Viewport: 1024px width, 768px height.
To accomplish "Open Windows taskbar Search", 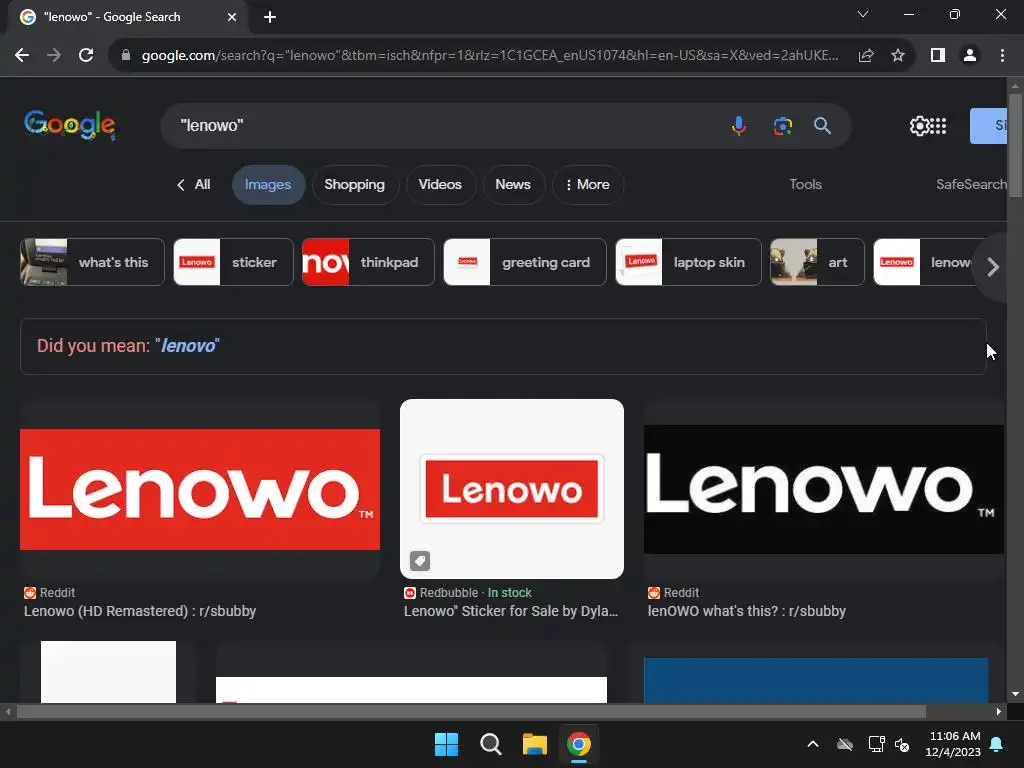I will coord(490,744).
